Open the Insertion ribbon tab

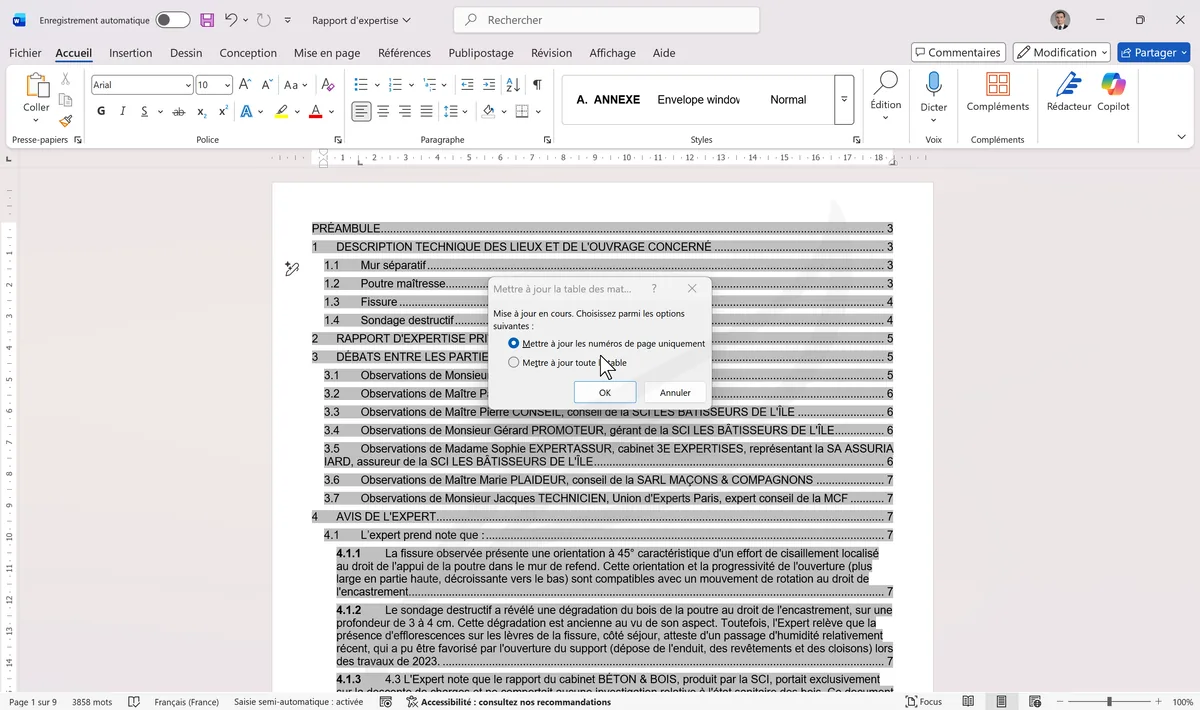130,53
